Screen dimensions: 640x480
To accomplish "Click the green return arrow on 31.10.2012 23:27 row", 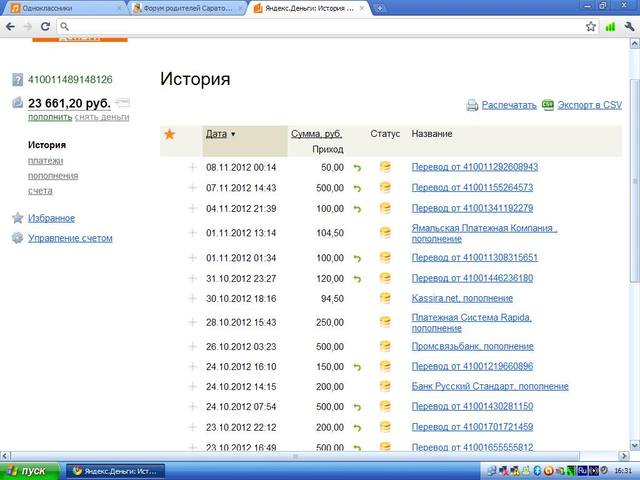I will [x=357, y=279].
